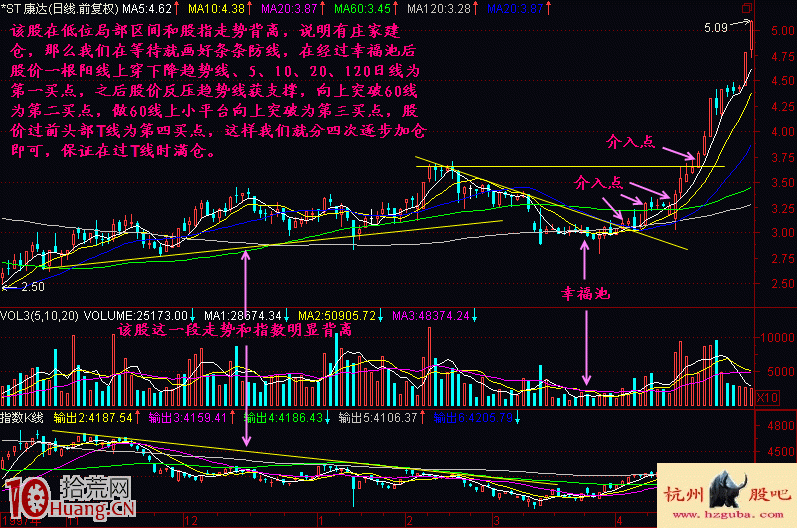Viewport: 797px width, 528px height.
Task: Click the VOLUME:25173.00 value label
Action: pos(136,316)
